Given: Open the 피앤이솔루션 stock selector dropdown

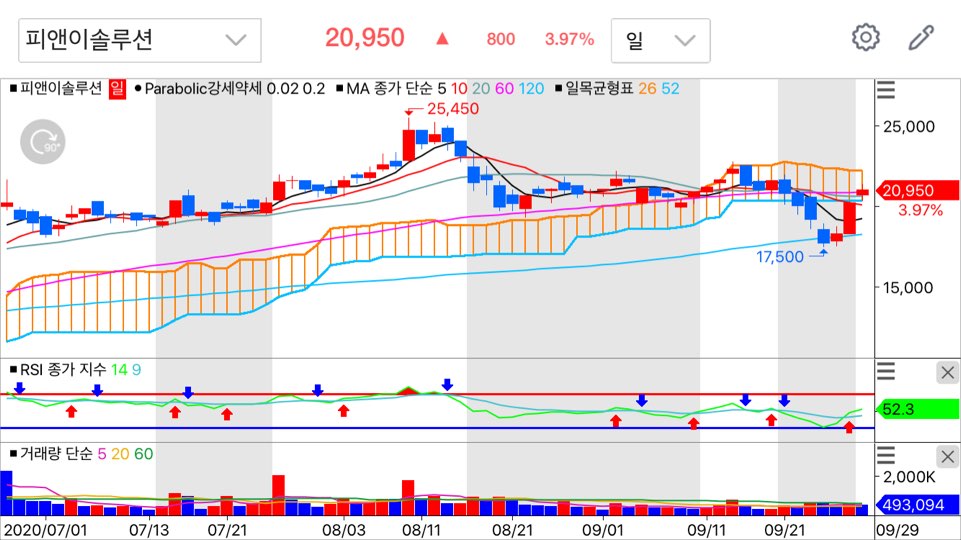Looking at the screenshot, I should [x=140, y=40].
